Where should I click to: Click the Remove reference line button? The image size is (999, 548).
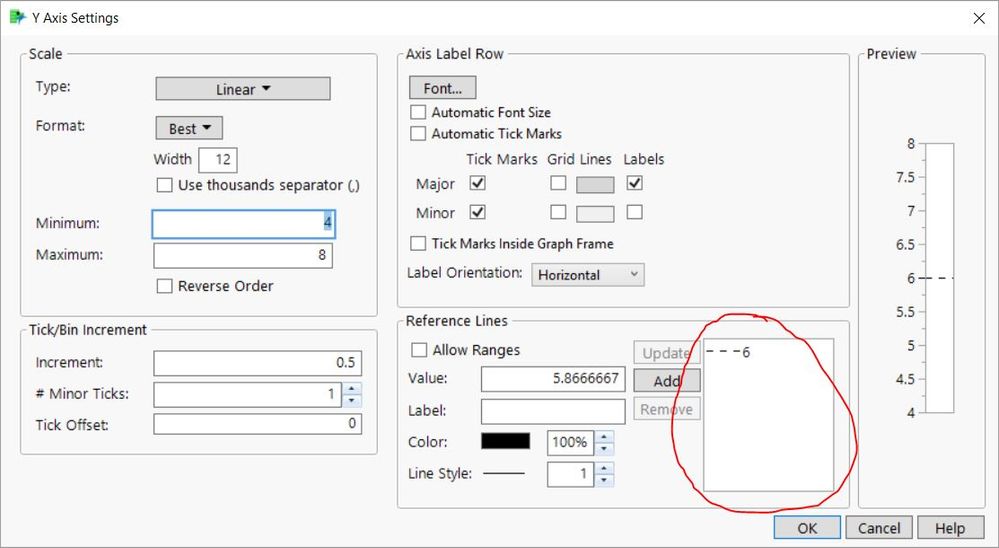666,409
